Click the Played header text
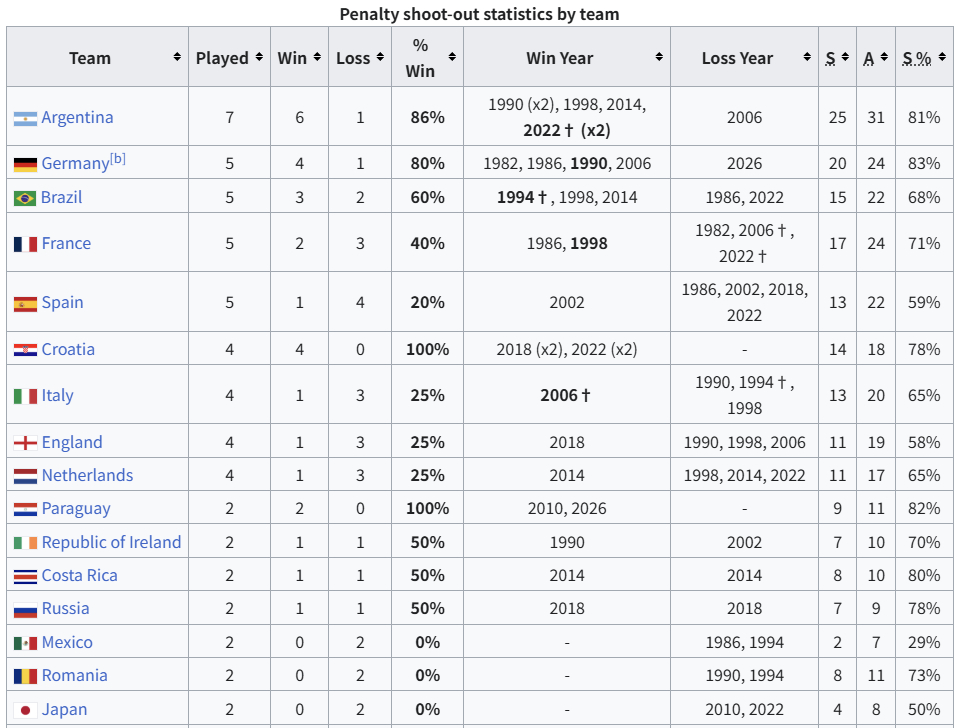This screenshot has width=959, height=728. [222, 58]
